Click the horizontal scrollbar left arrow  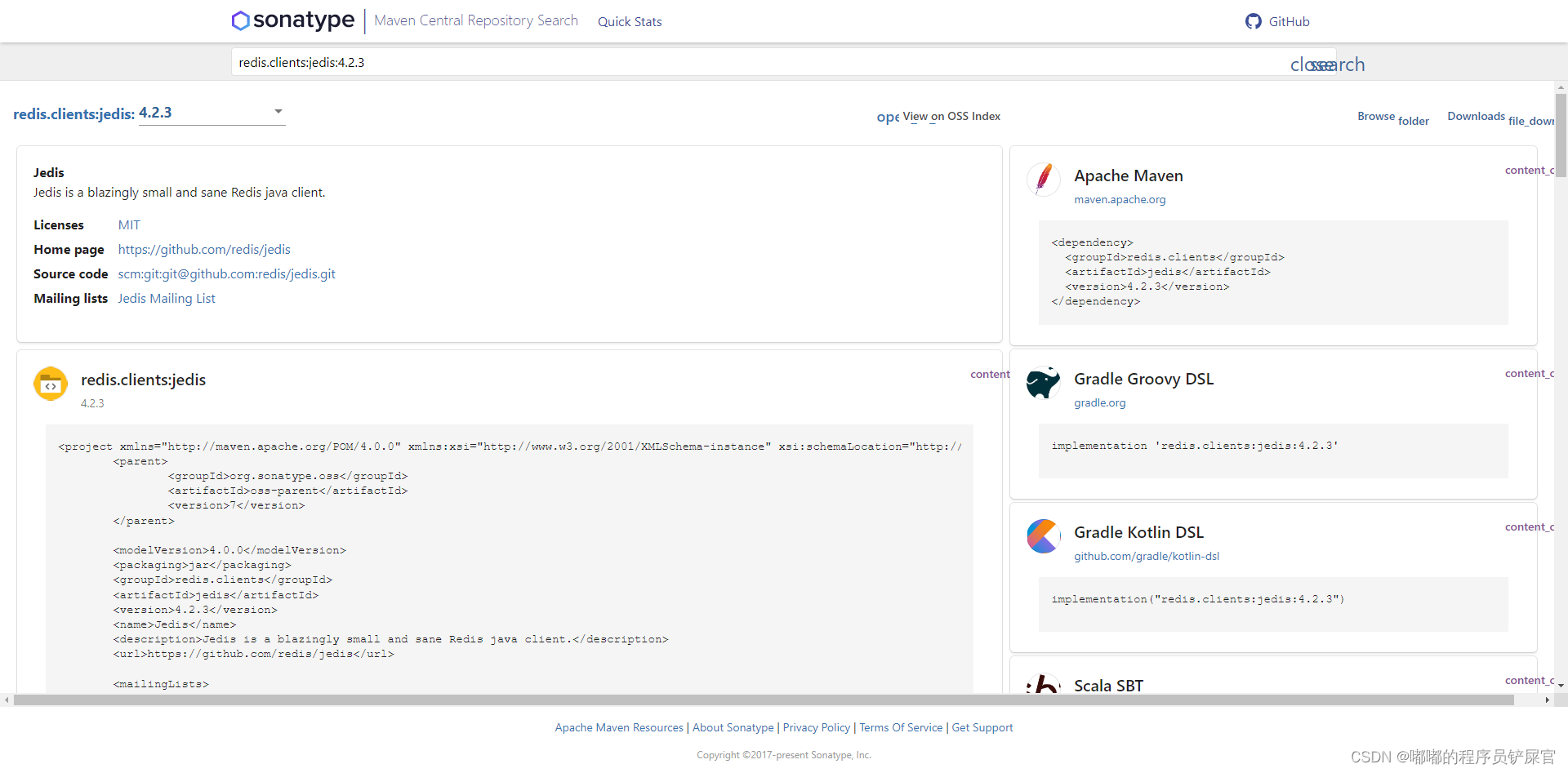tap(7, 700)
